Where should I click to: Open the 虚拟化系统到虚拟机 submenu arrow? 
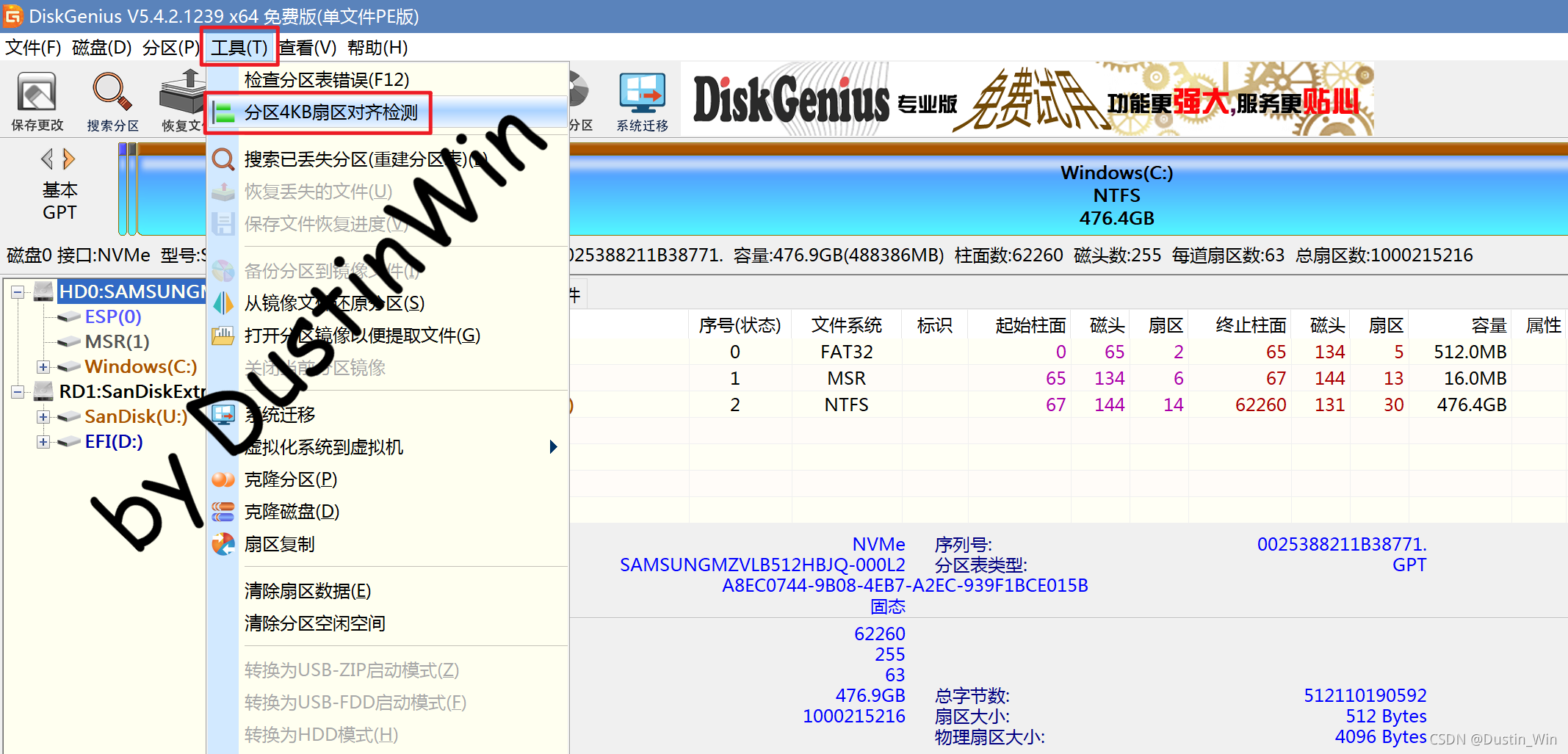pos(554,447)
